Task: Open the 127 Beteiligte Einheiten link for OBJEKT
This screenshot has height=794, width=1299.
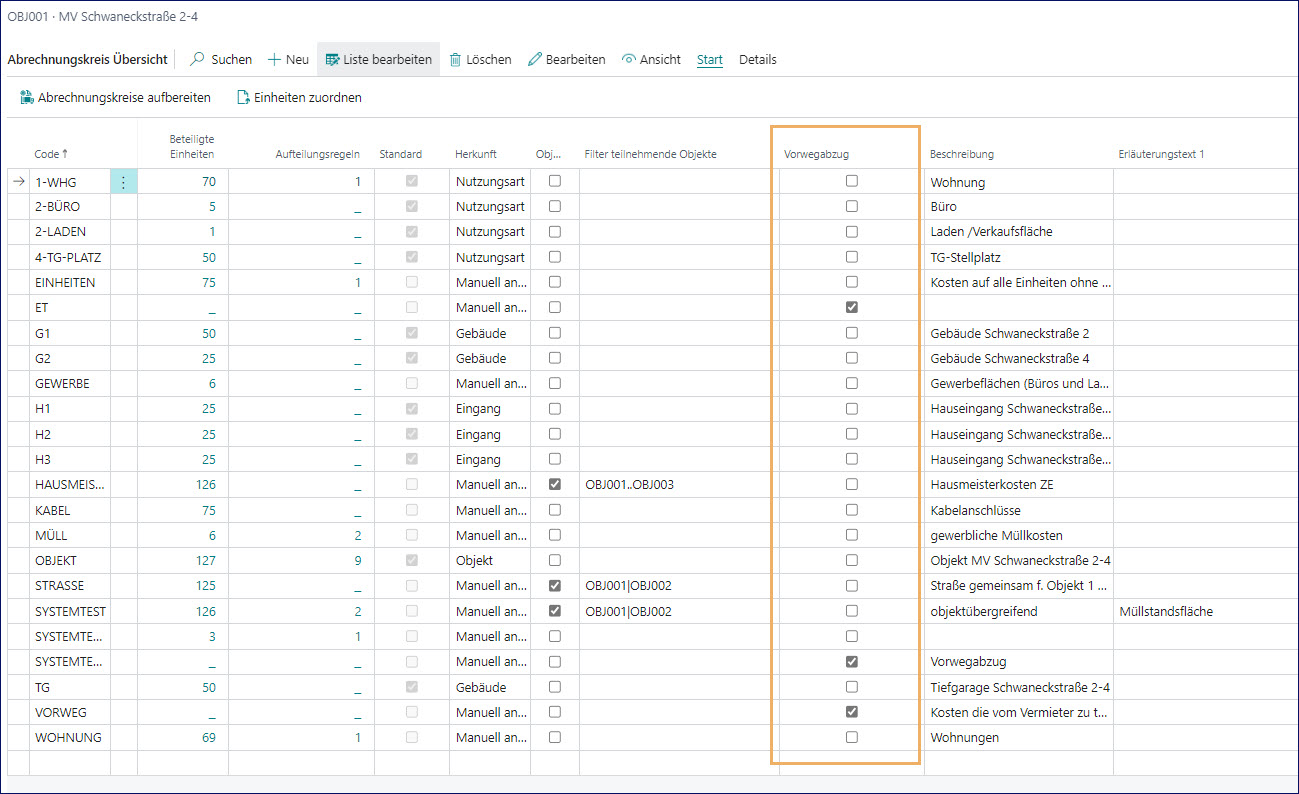Action: pos(205,561)
